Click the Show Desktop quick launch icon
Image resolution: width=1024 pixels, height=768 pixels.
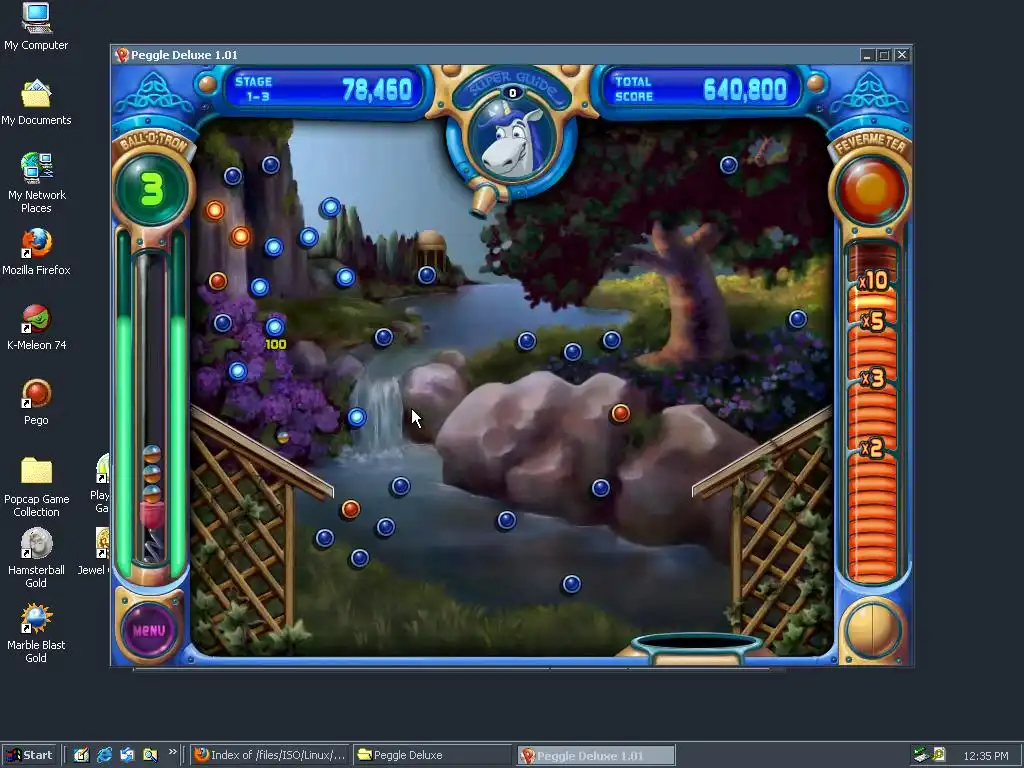point(81,755)
